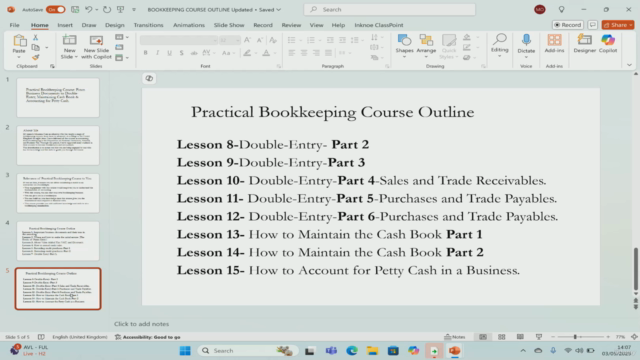Select slide 3 thumbnail

(58, 193)
